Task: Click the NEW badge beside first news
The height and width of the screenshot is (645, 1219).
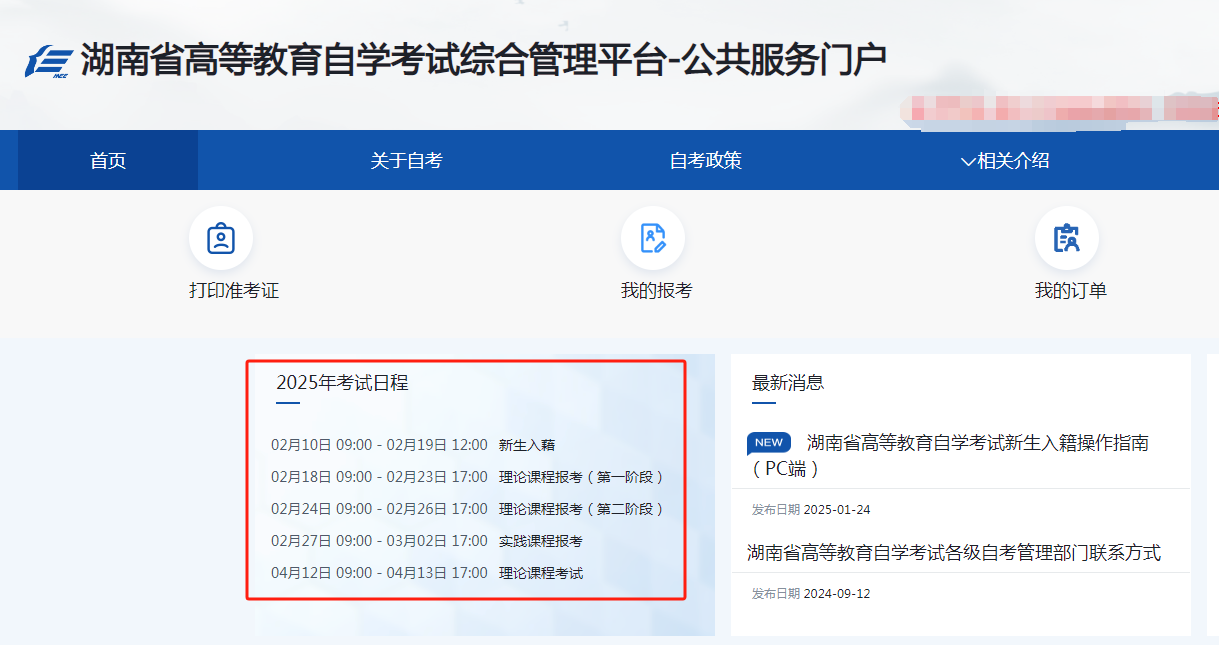Action: [x=769, y=443]
